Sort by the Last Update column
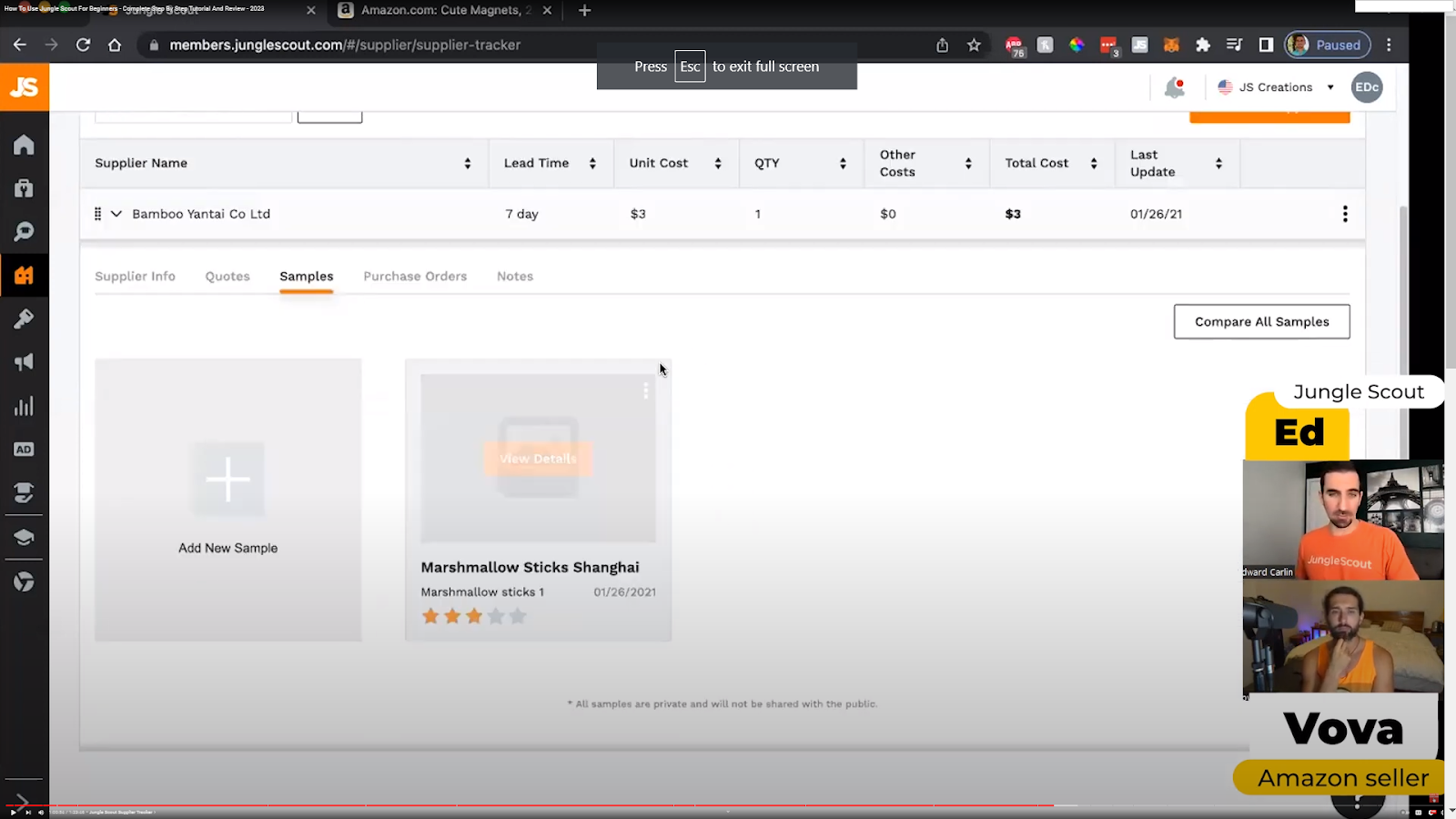1456x819 pixels. coord(1218,164)
